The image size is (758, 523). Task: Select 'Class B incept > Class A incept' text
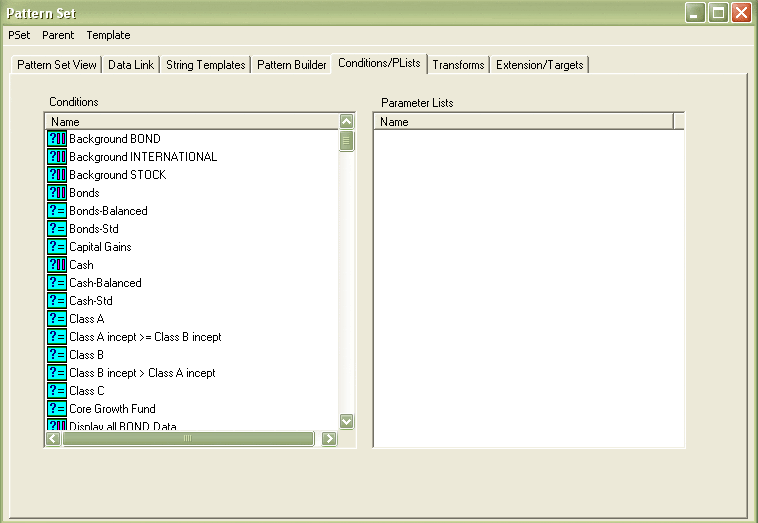click(143, 373)
